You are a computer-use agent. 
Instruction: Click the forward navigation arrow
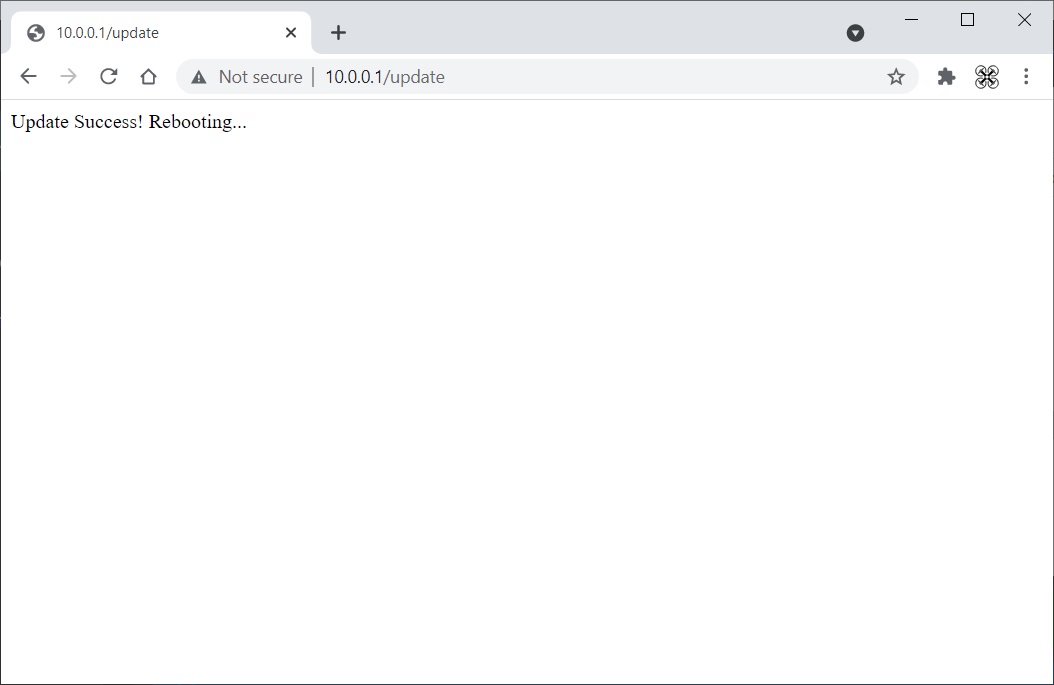click(68, 77)
